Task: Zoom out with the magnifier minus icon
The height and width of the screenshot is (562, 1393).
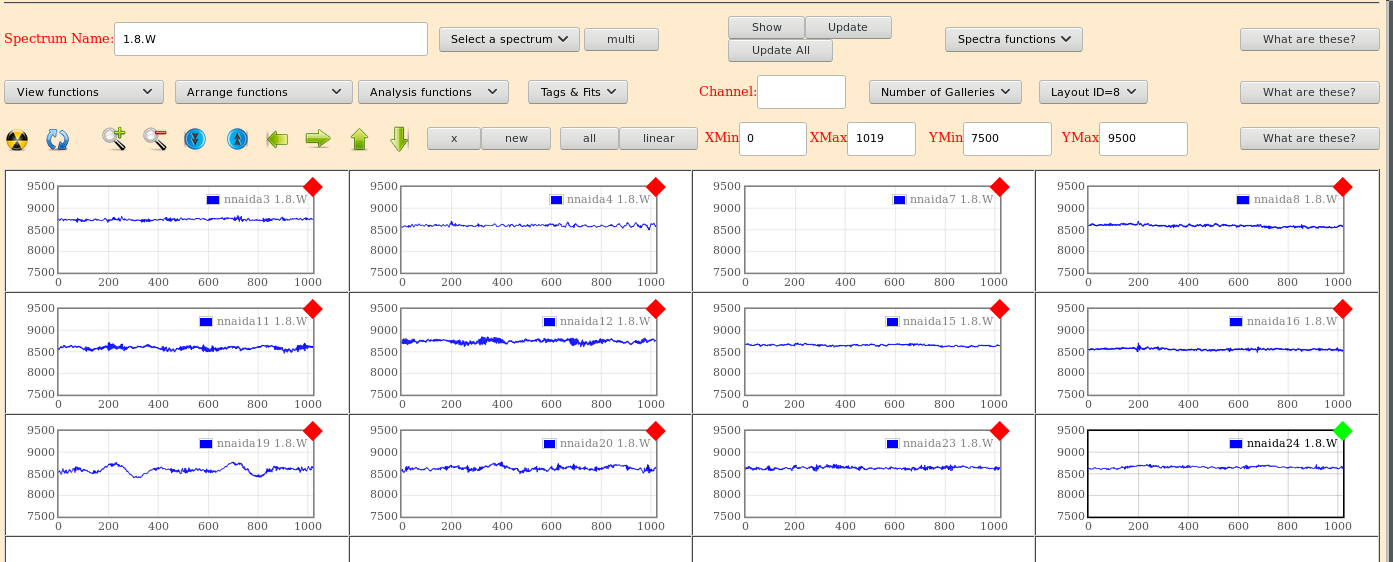Action: [x=155, y=139]
